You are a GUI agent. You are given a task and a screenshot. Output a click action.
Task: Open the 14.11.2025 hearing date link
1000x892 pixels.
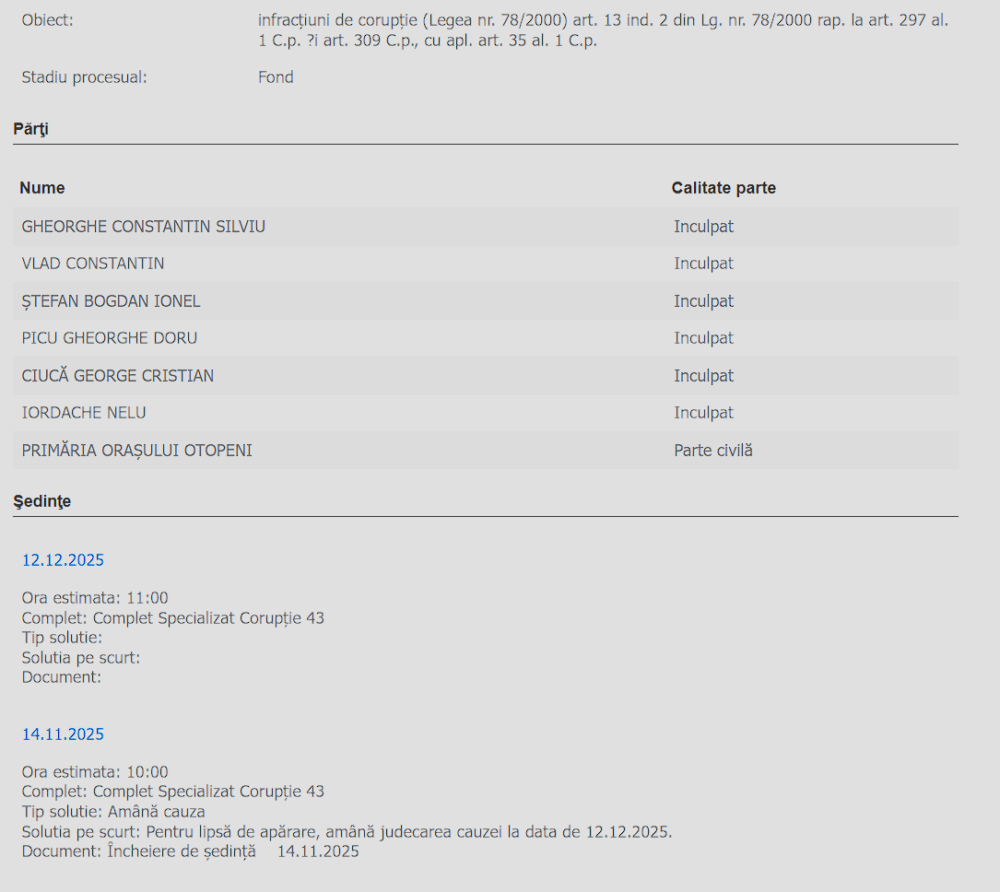[x=63, y=734]
